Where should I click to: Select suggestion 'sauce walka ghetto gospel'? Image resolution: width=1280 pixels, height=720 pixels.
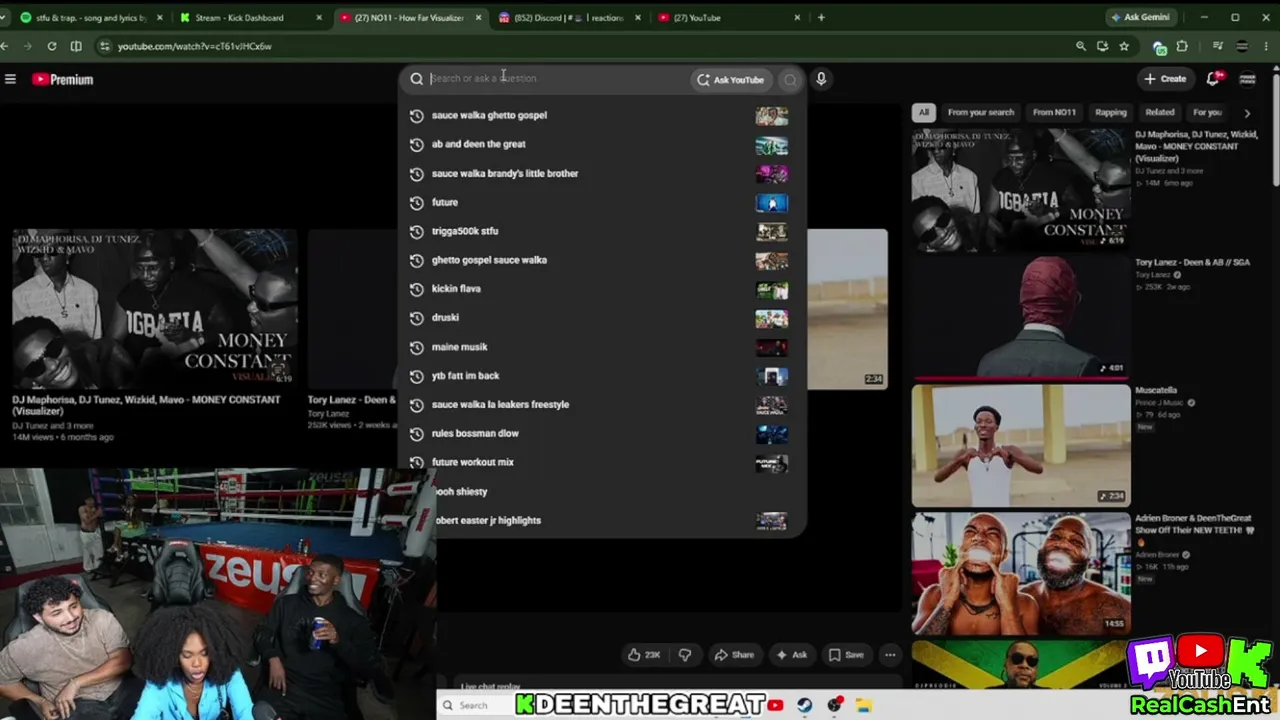[x=601, y=116]
